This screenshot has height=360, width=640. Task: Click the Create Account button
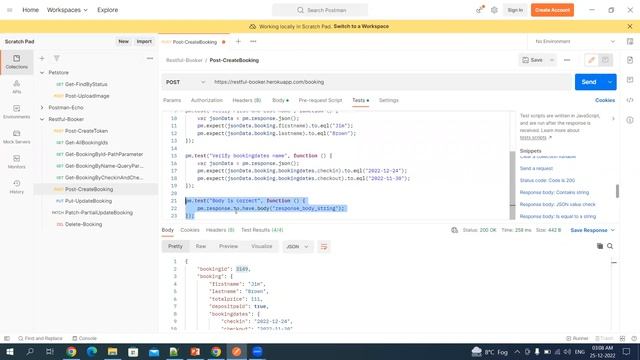point(552,10)
